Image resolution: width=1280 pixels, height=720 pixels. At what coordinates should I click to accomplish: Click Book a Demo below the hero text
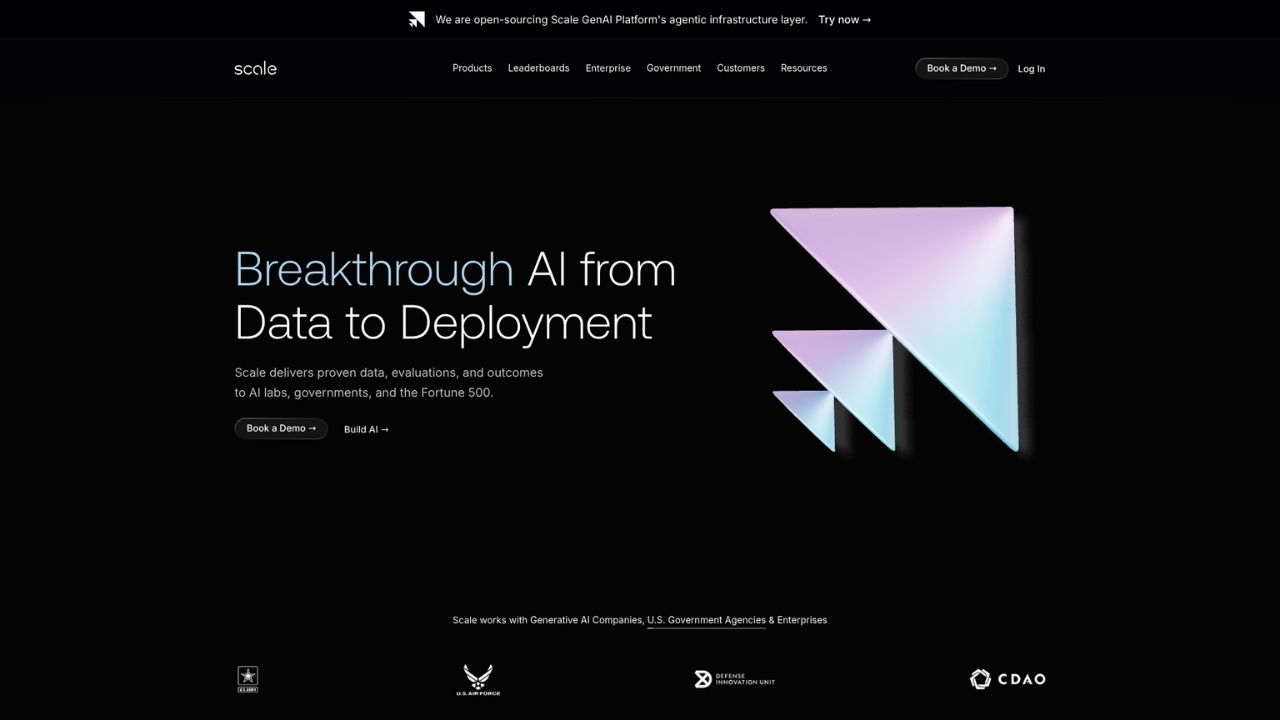[281, 428]
